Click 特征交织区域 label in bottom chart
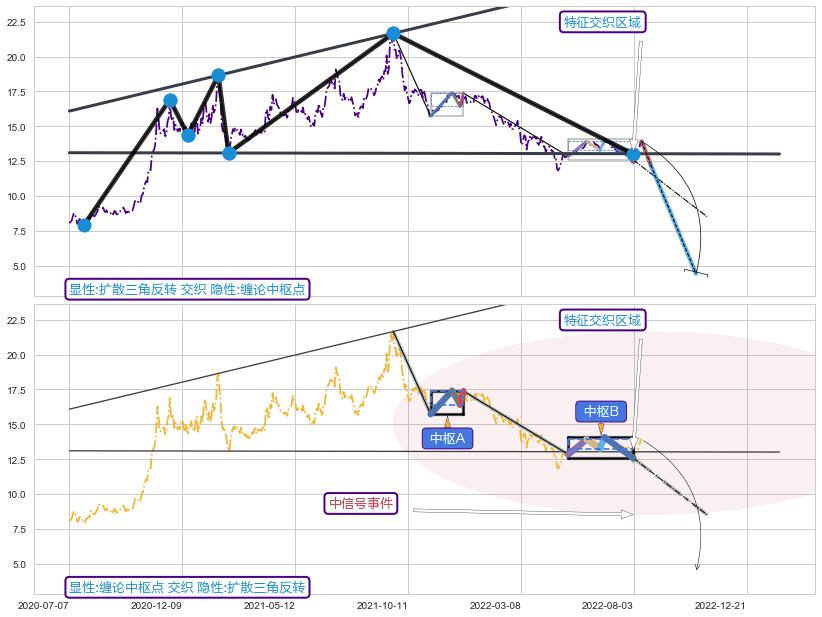Viewport: 822px width, 617px height. pyautogui.click(x=601, y=320)
